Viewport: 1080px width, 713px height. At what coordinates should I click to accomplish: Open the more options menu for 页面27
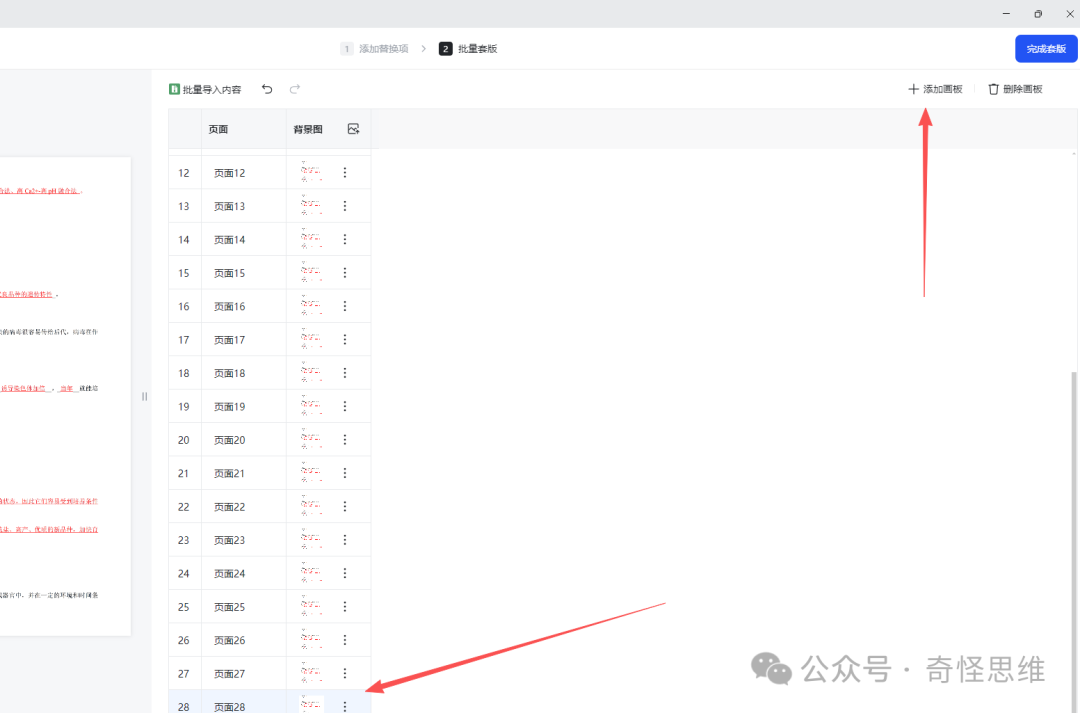pos(345,674)
